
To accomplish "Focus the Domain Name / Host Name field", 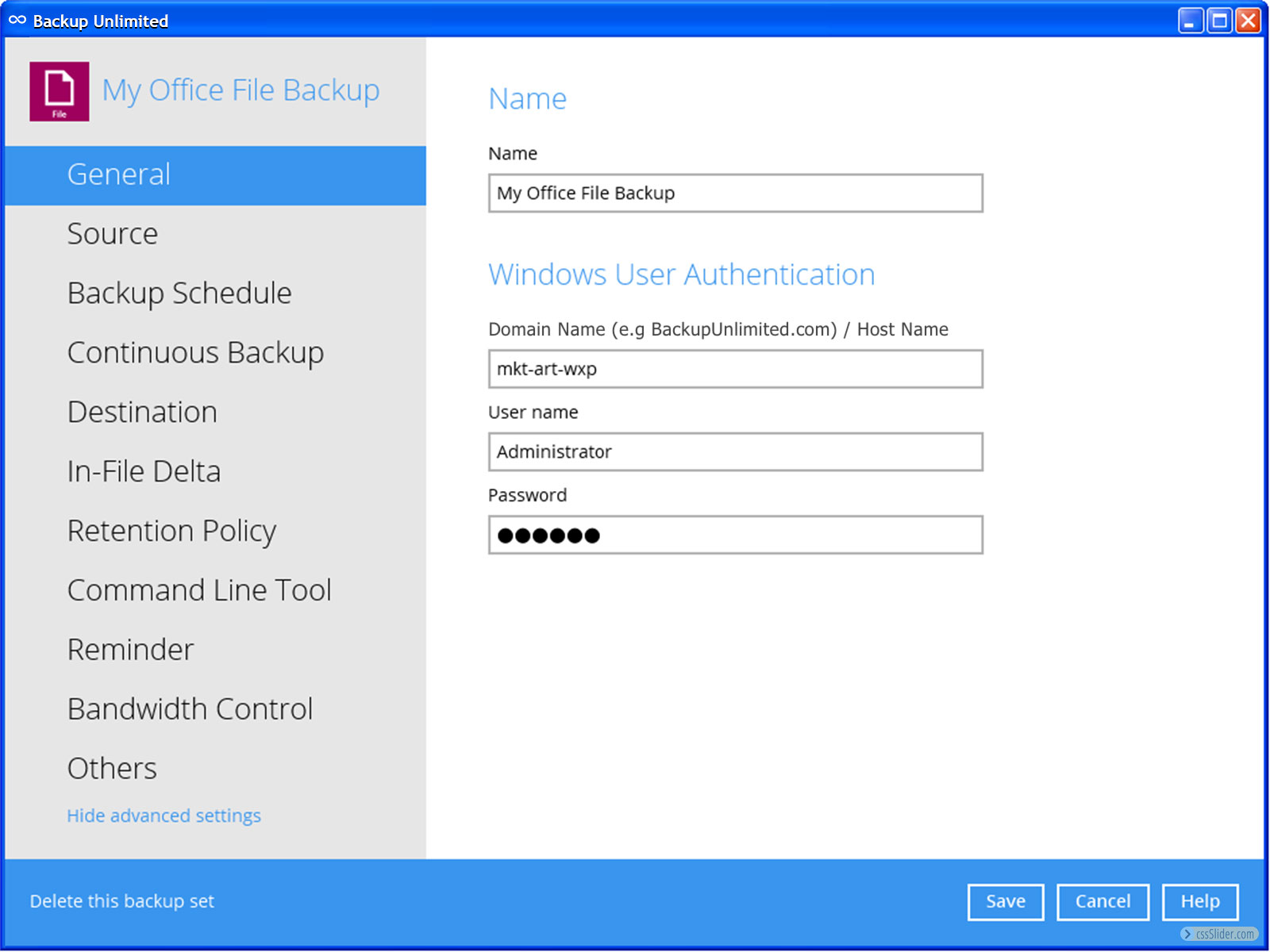I will tap(735, 370).
